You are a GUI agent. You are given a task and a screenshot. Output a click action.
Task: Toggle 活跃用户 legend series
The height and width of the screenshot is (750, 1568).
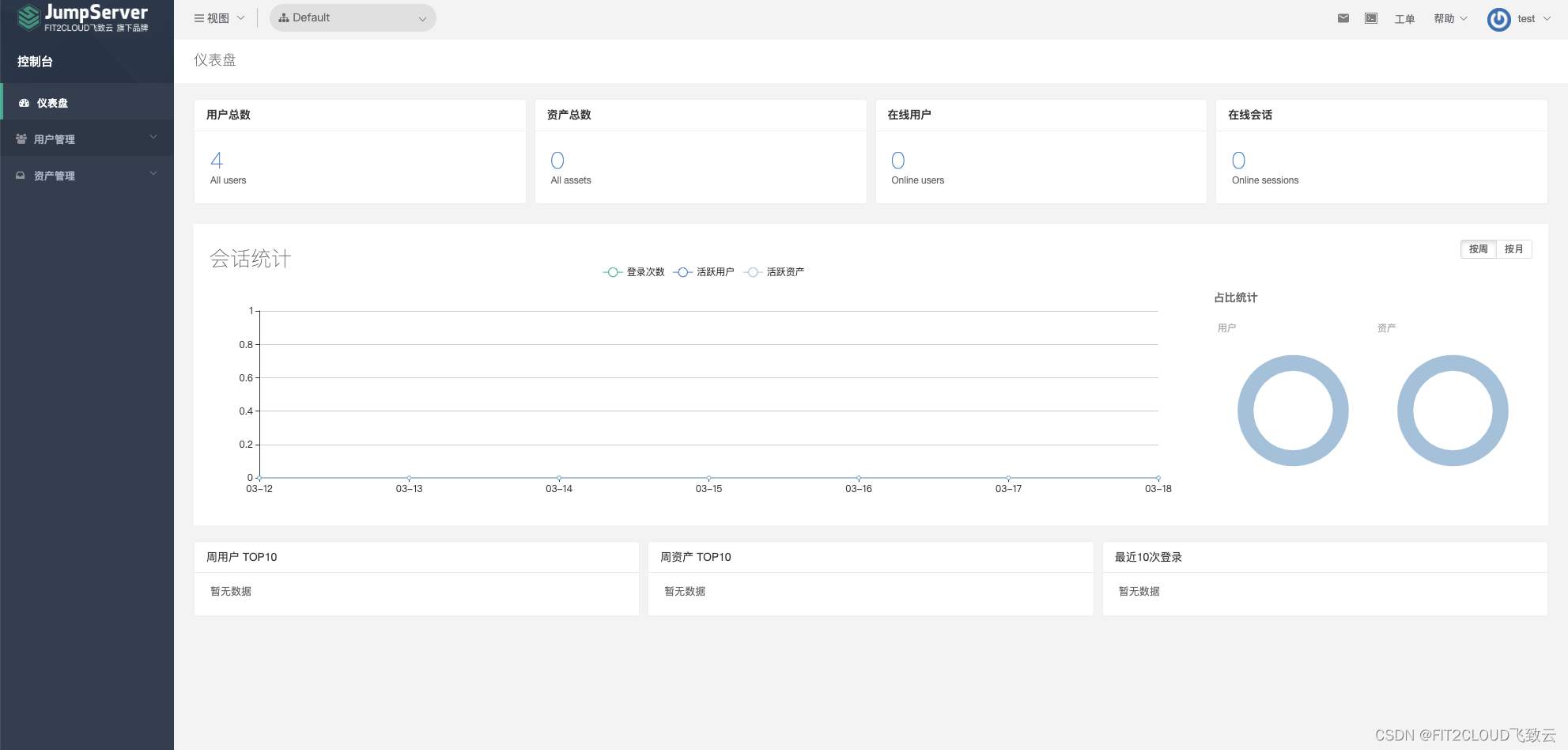(704, 272)
